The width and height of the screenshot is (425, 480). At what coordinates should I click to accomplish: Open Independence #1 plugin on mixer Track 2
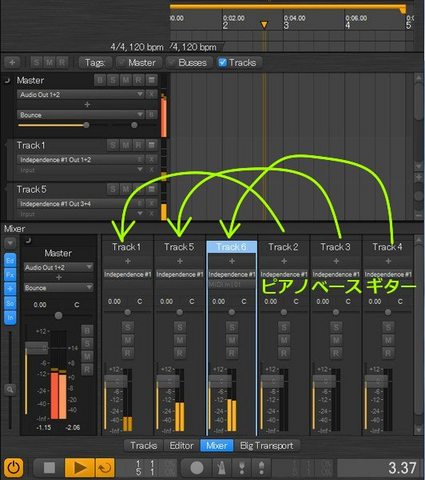pyautogui.click(x=284, y=274)
